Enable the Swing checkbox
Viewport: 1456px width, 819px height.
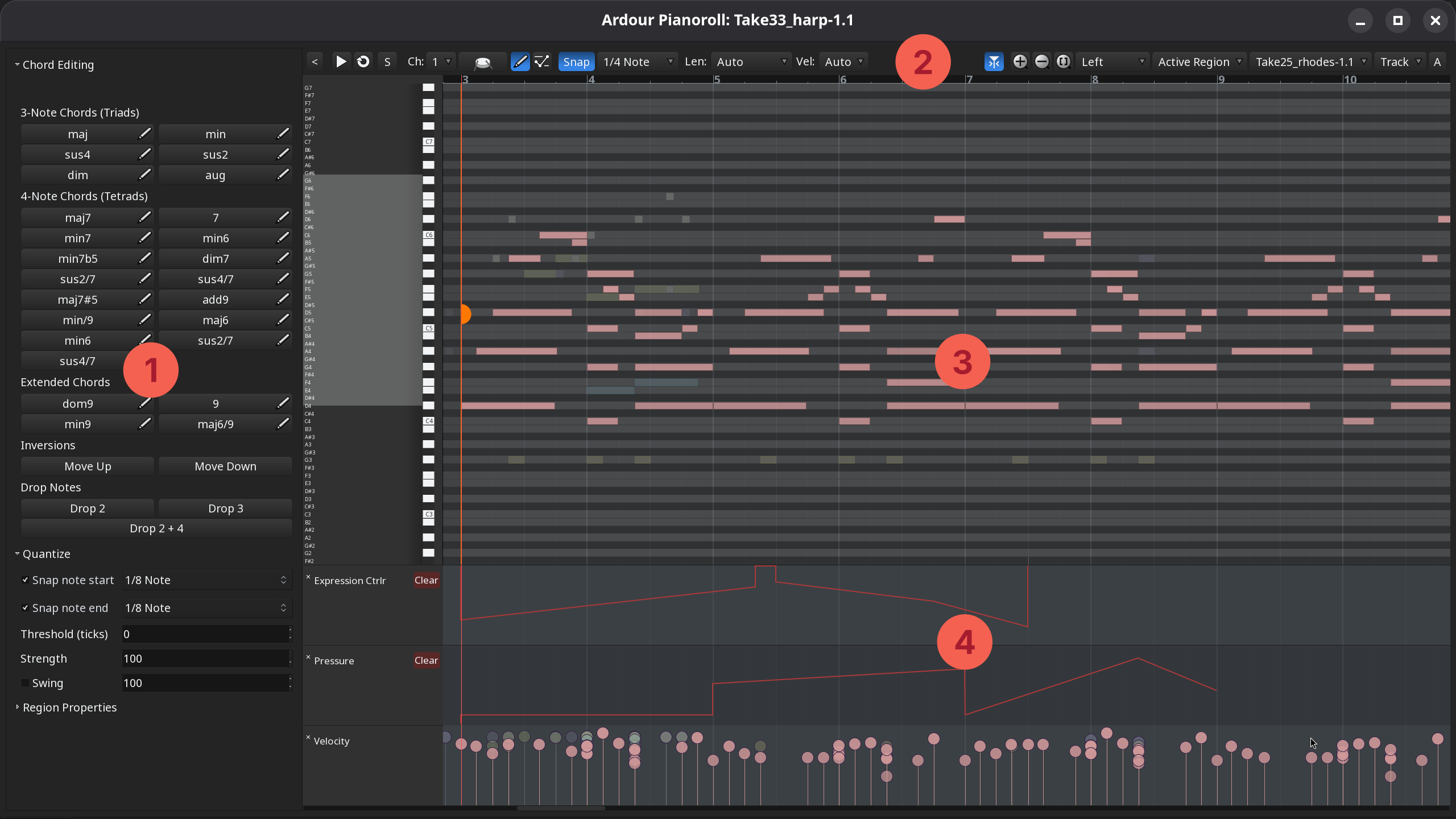point(25,683)
